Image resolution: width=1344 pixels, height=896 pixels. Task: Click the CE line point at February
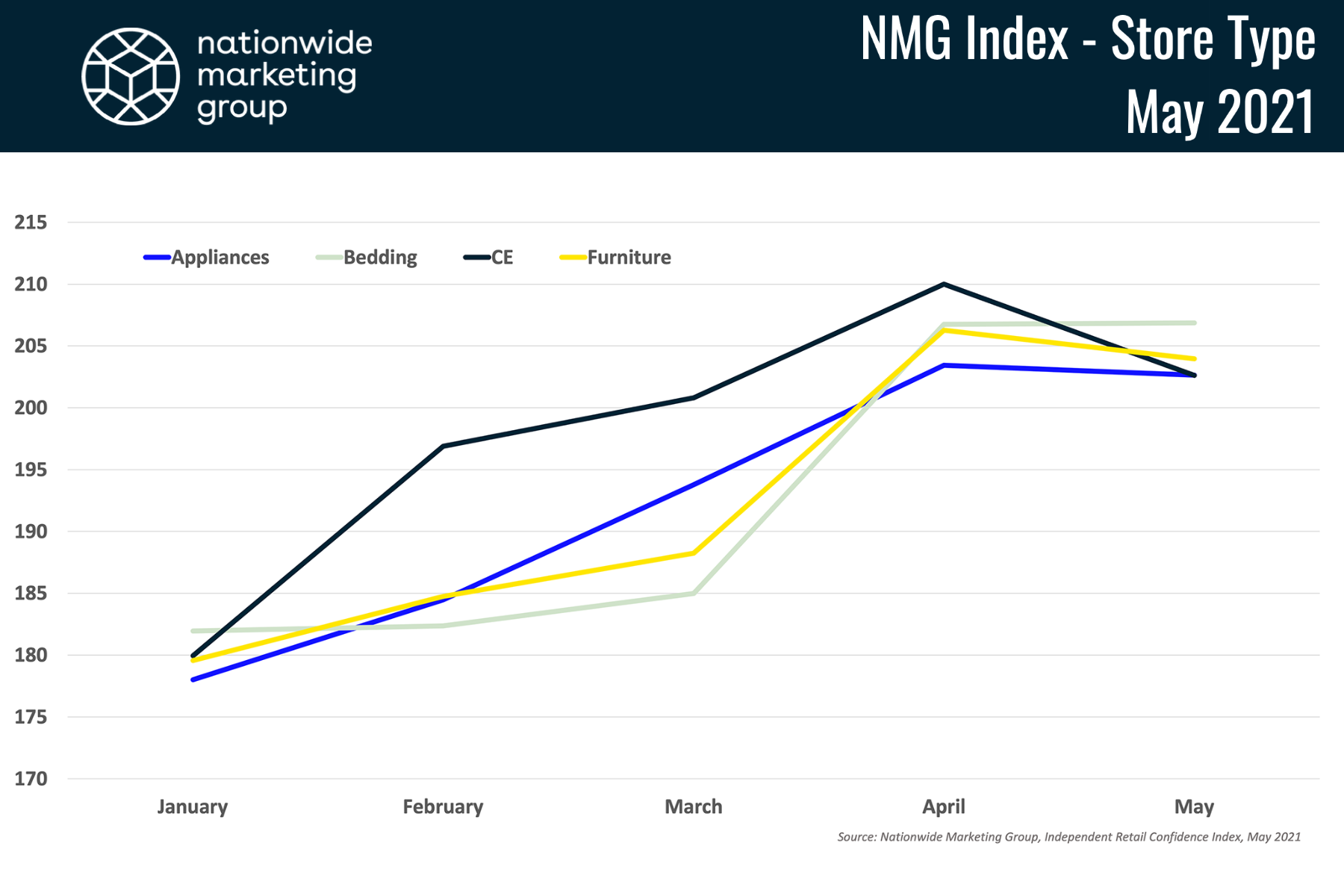[x=444, y=446]
